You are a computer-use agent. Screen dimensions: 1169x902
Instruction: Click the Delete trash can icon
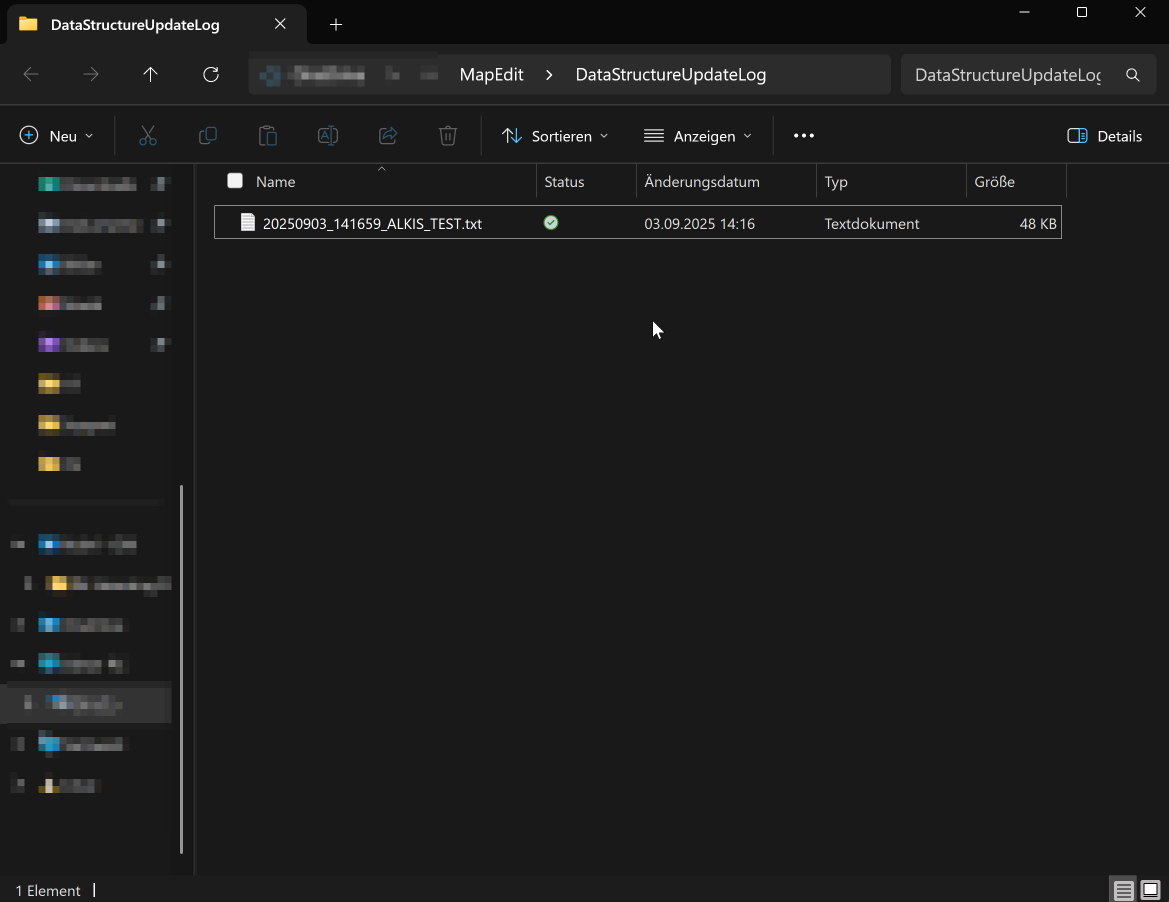[448, 136]
